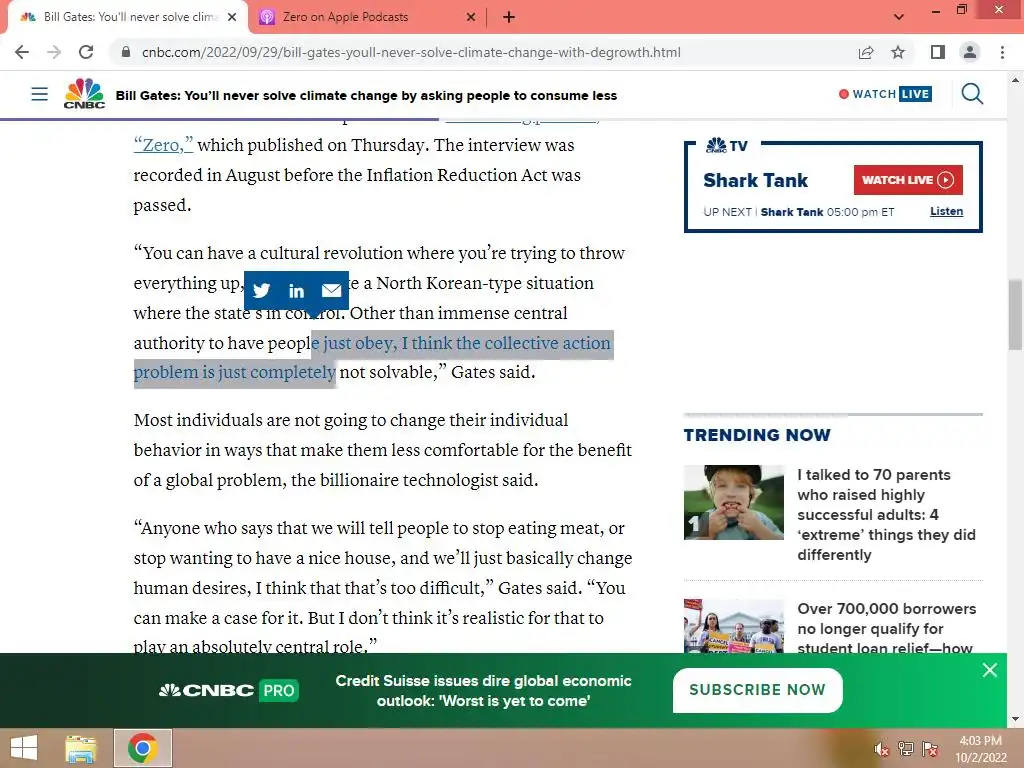Open the browser side panel
Screen dimensions: 1024x768
938,52
